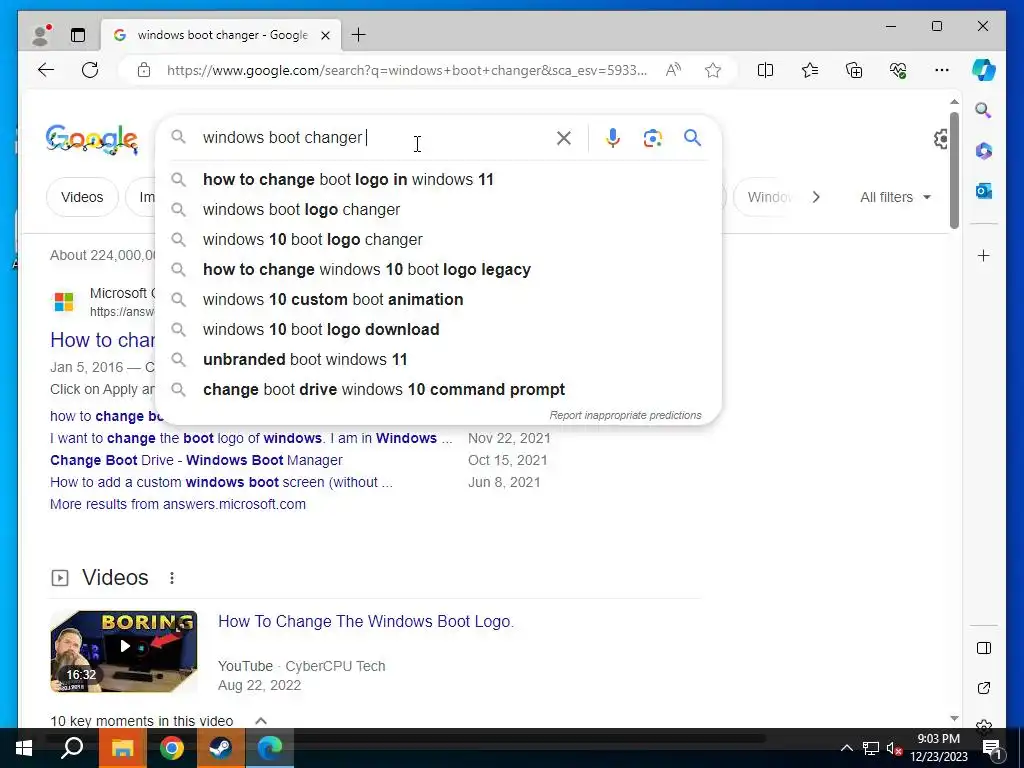Add a sidebar app with plus
This screenshot has width=1024, height=768.
click(984, 255)
